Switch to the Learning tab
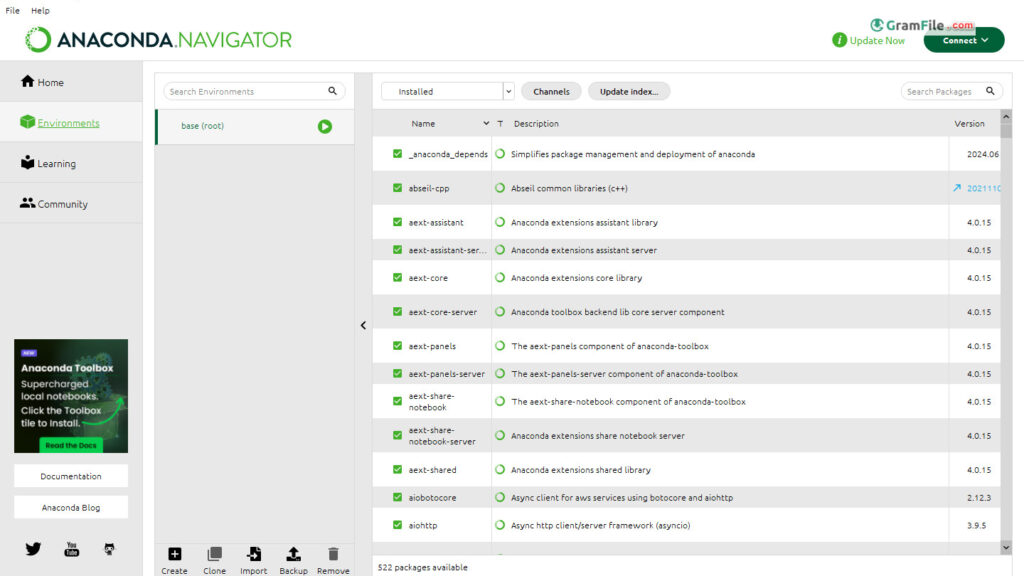Image resolution: width=1024 pixels, height=576 pixels. click(56, 163)
